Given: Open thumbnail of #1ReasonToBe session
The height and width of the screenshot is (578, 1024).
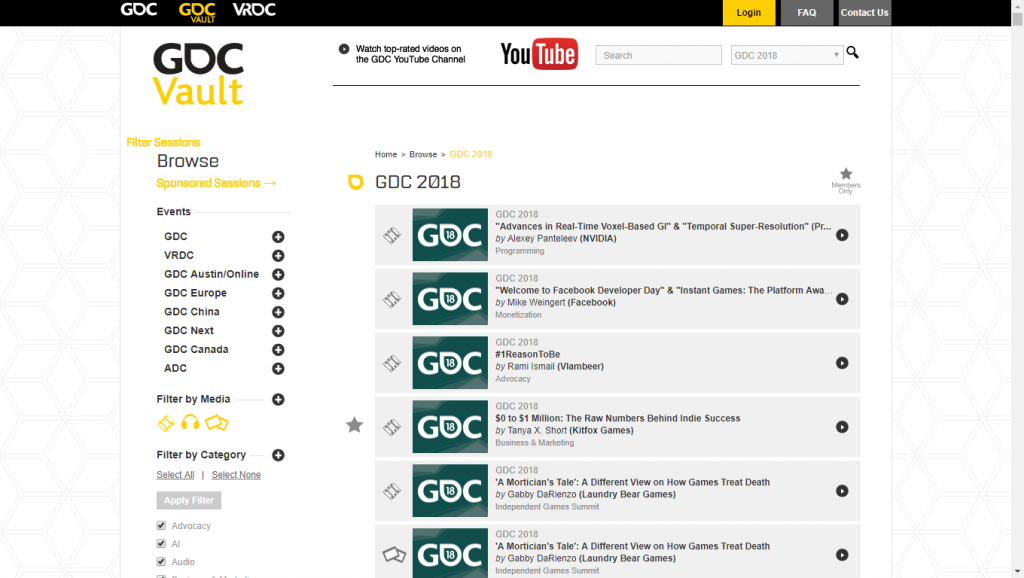Looking at the screenshot, I should 450,363.
